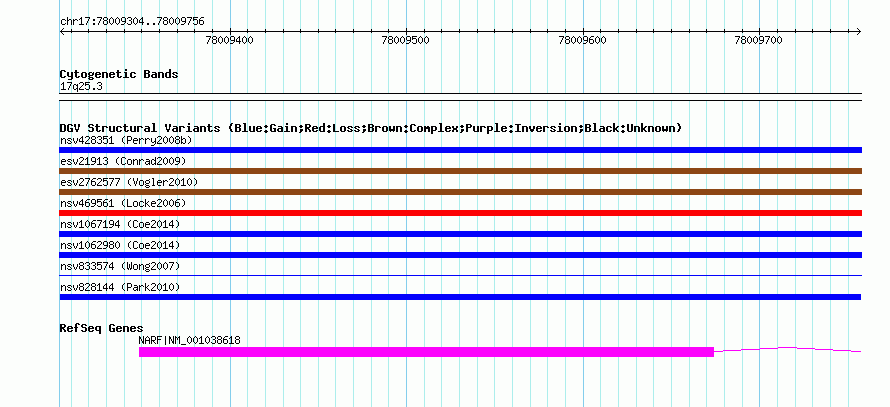Click the blue bar under nsv1067194
The height and width of the screenshot is (407, 890).
[460, 234]
